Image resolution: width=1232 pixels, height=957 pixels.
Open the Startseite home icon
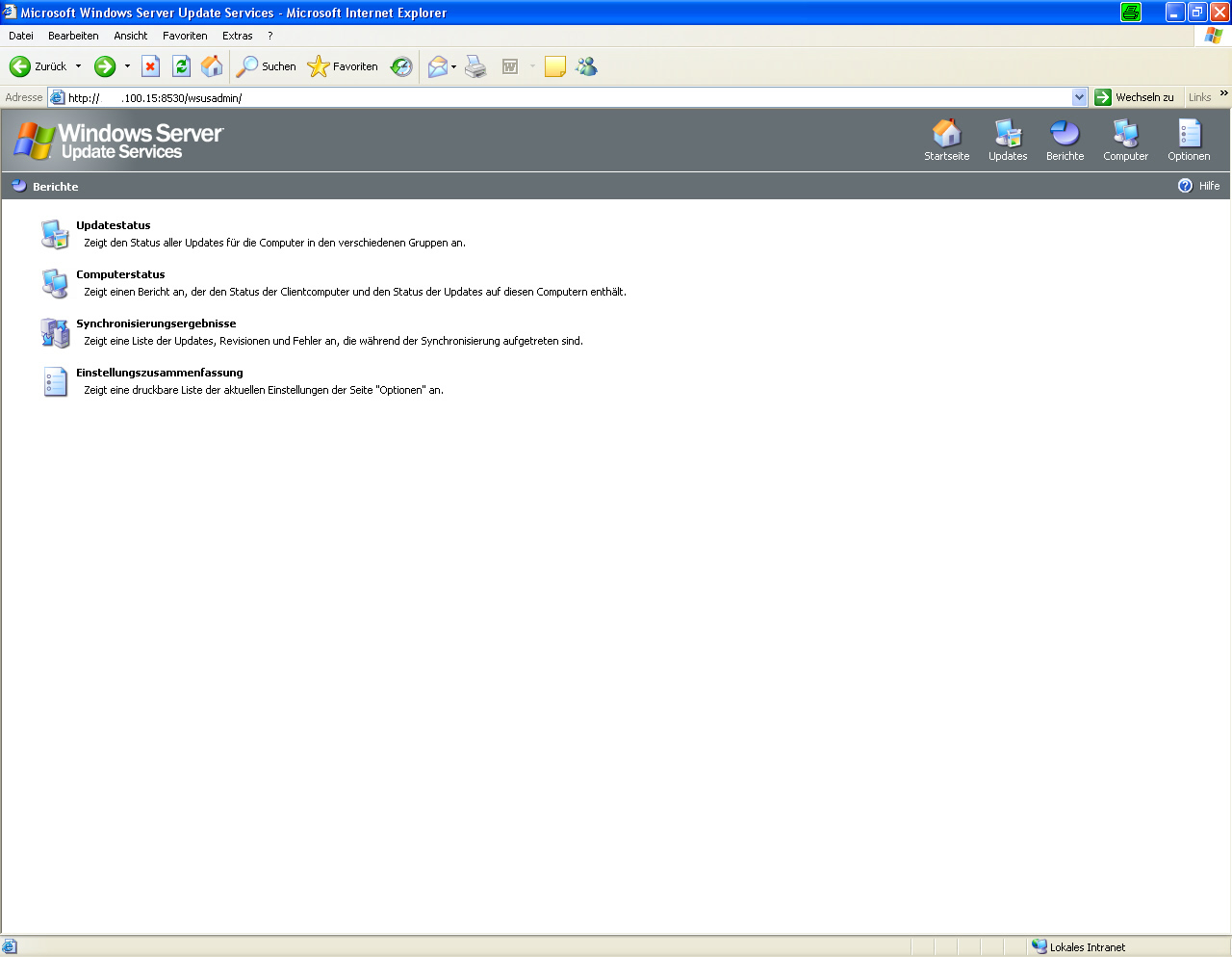pos(946,140)
